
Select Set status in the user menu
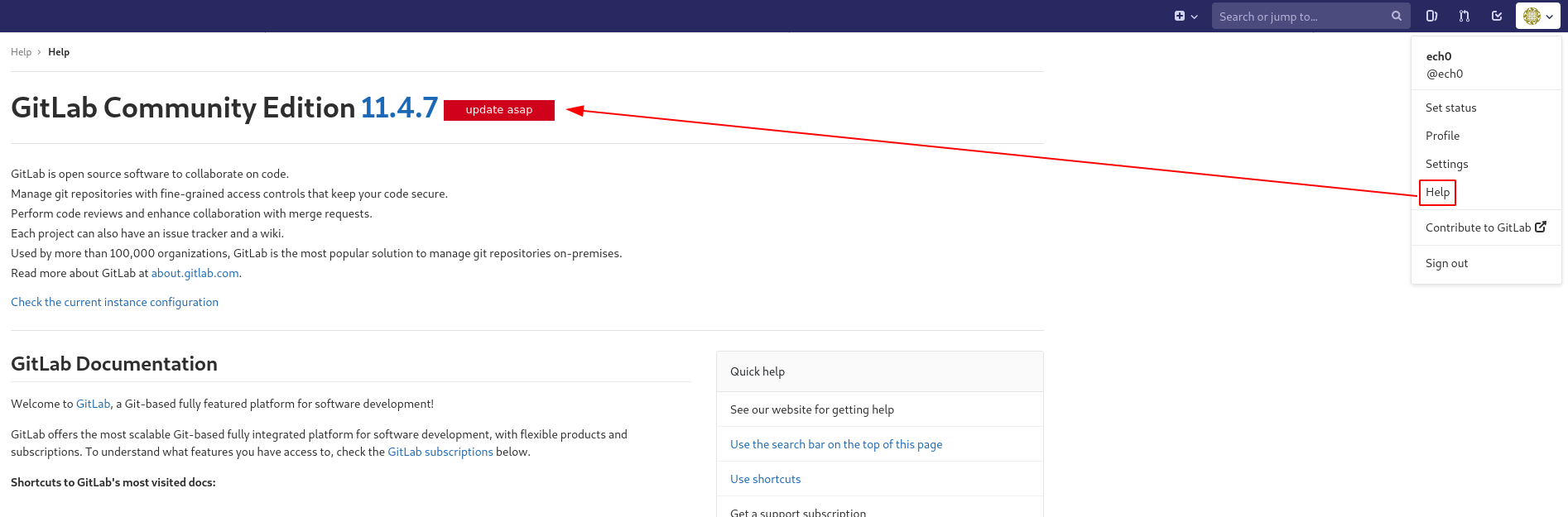click(x=1450, y=108)
